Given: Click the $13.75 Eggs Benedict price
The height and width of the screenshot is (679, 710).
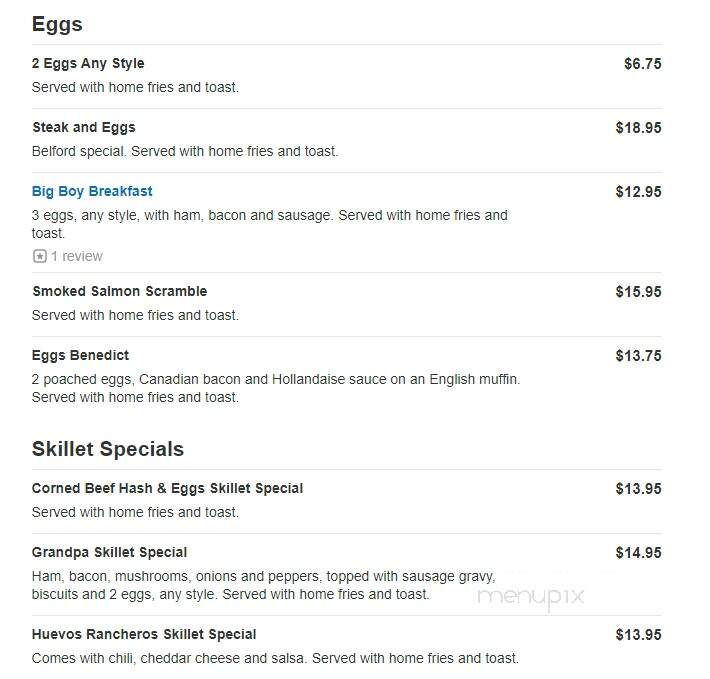Looking at the screenshot, I should [638, 356].
